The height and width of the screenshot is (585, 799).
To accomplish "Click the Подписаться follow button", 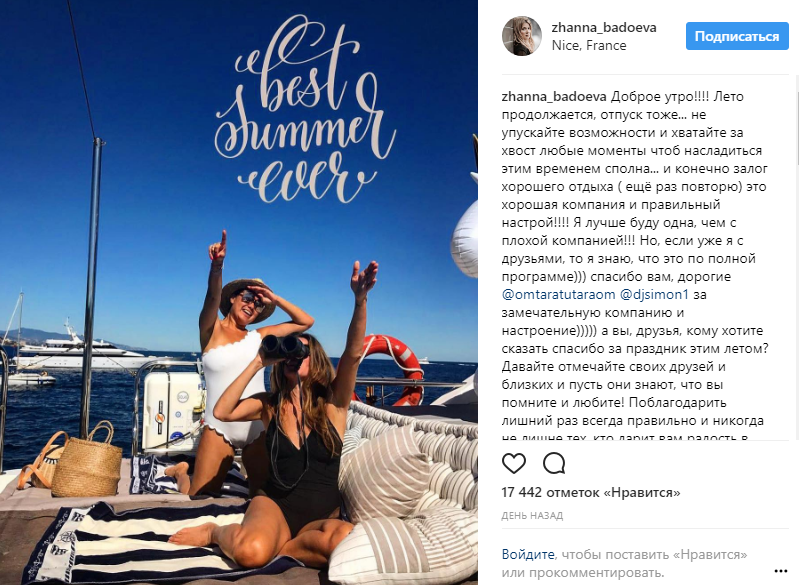I will [737, 36].
